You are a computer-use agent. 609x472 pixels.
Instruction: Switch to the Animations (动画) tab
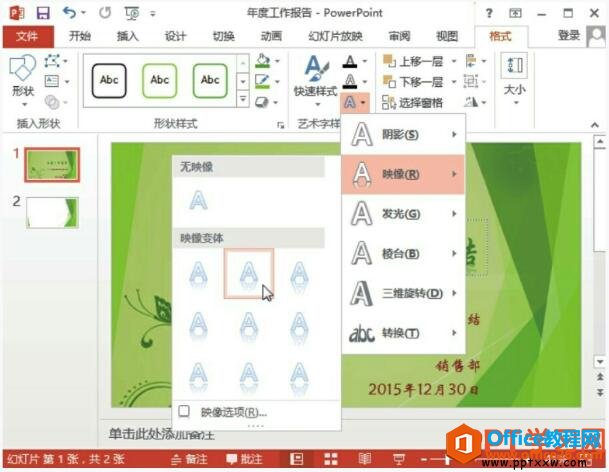[x=271, y=37]
